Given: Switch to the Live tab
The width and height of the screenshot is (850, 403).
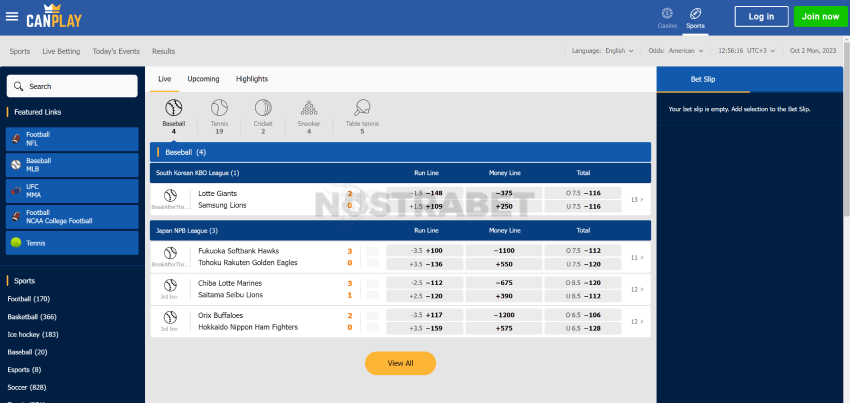Looking at the screenshot, I should (165, 79).
